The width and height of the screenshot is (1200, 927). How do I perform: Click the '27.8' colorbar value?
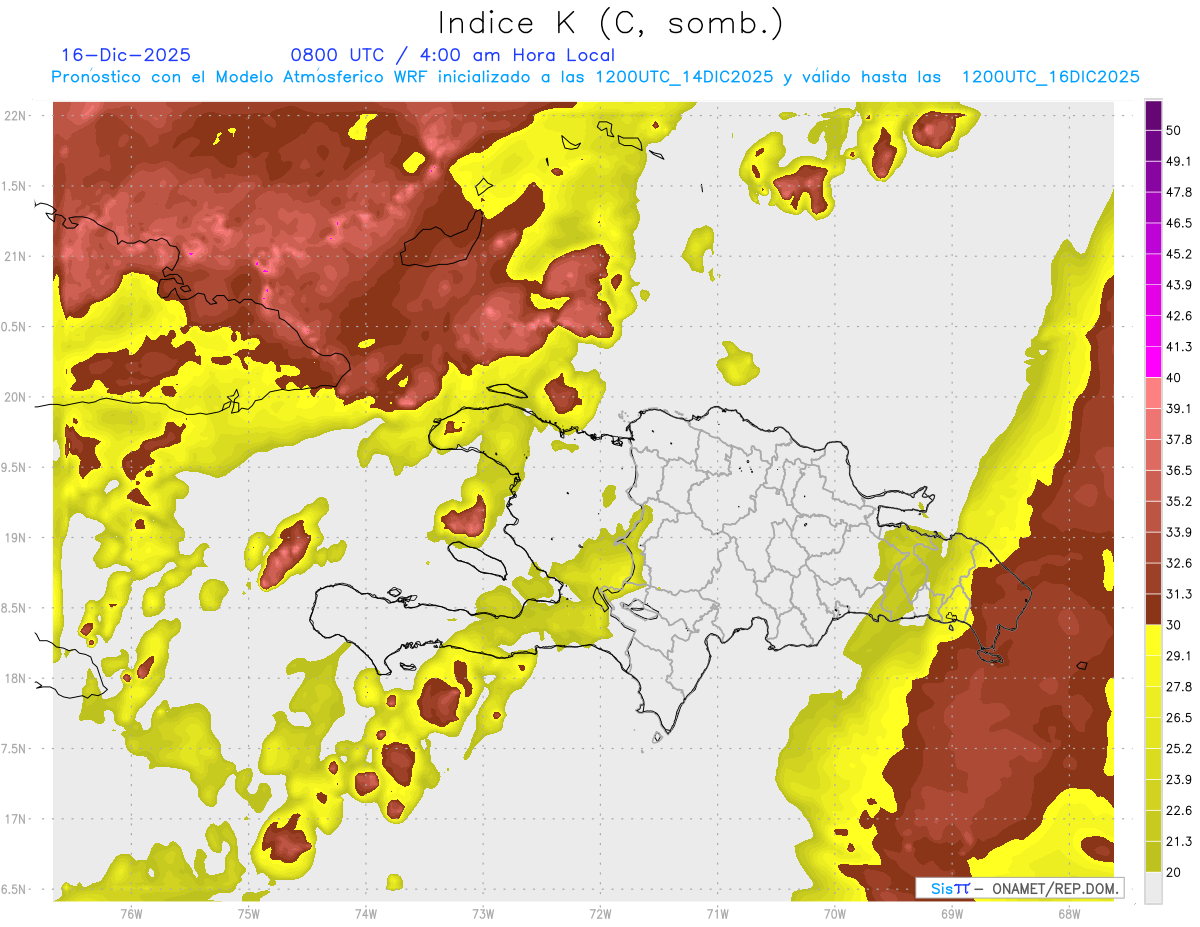[1179, 687]
